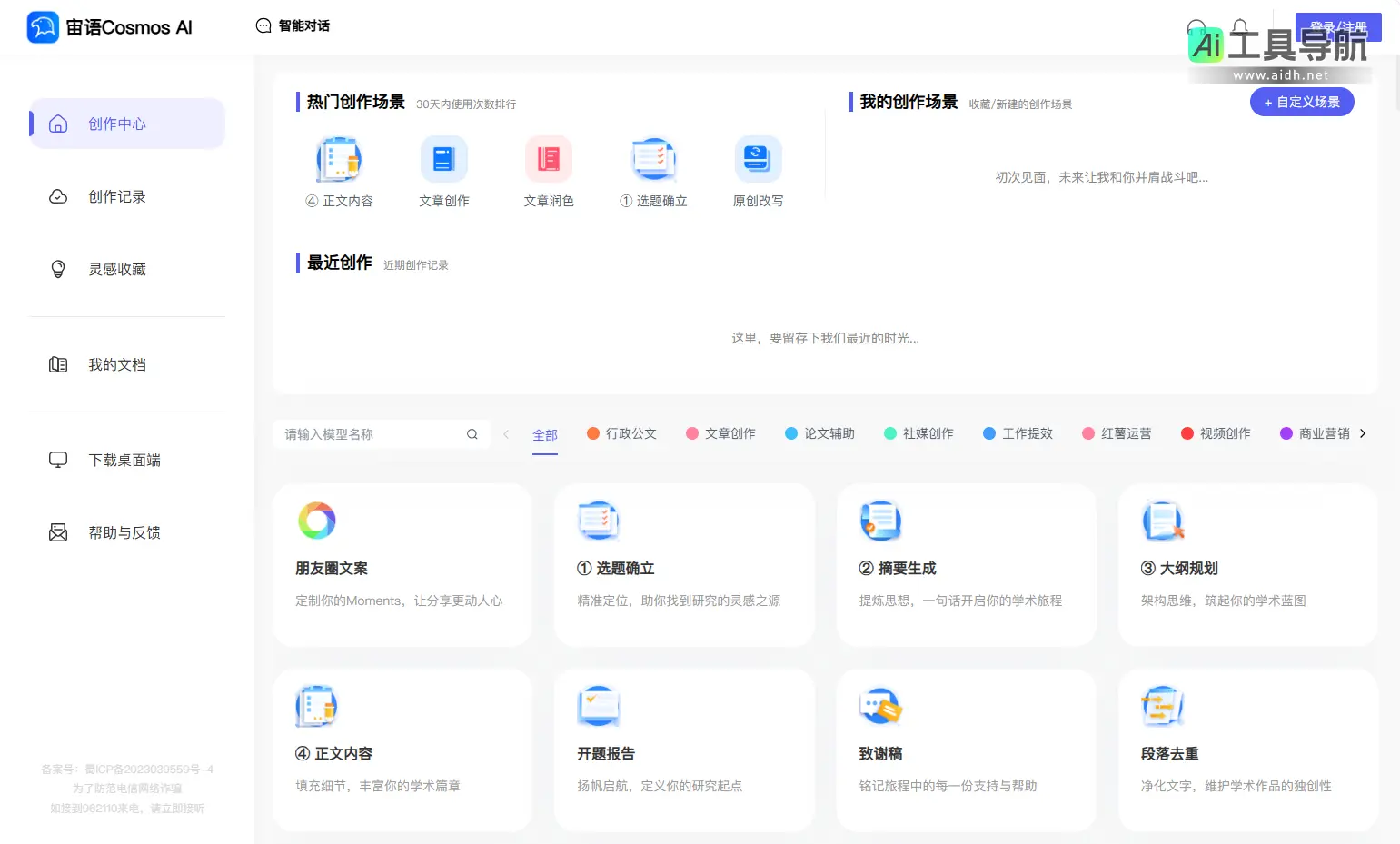Click the 灵感收藏 lightbulb icon
This screenshot has width=1400, height=844.
point(57,269)
